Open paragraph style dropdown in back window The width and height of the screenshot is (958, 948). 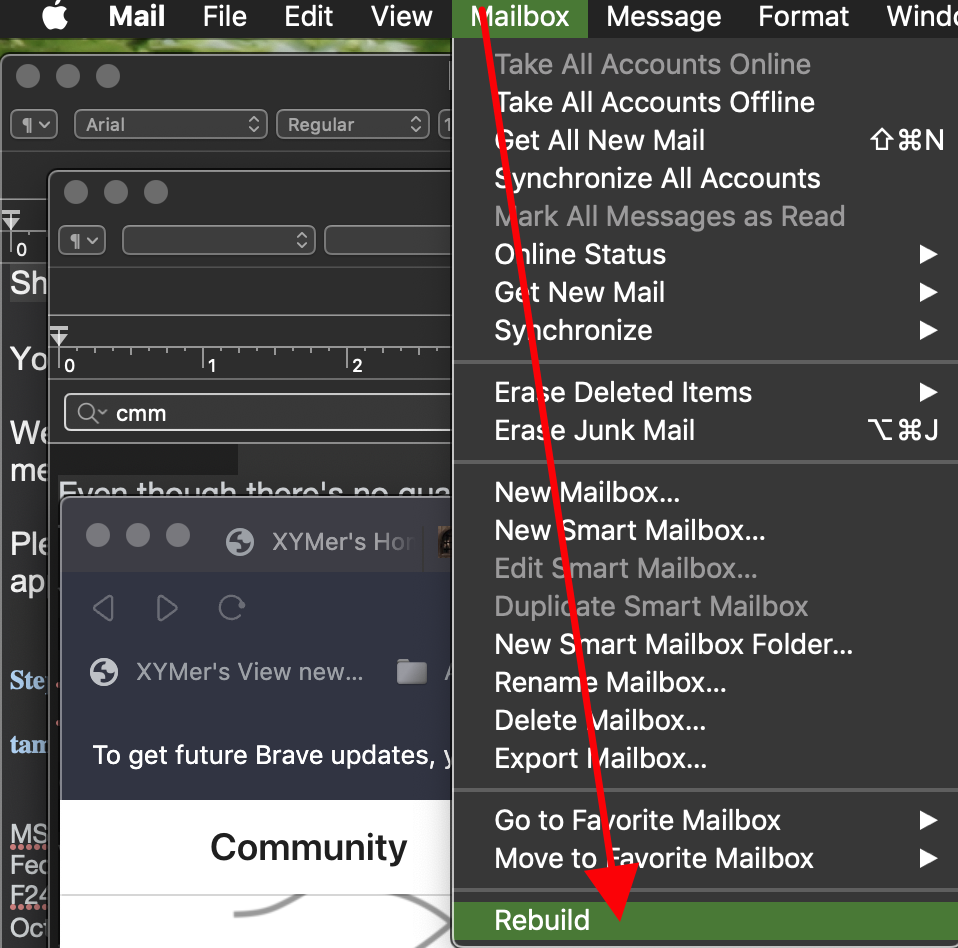coord(34,124)
